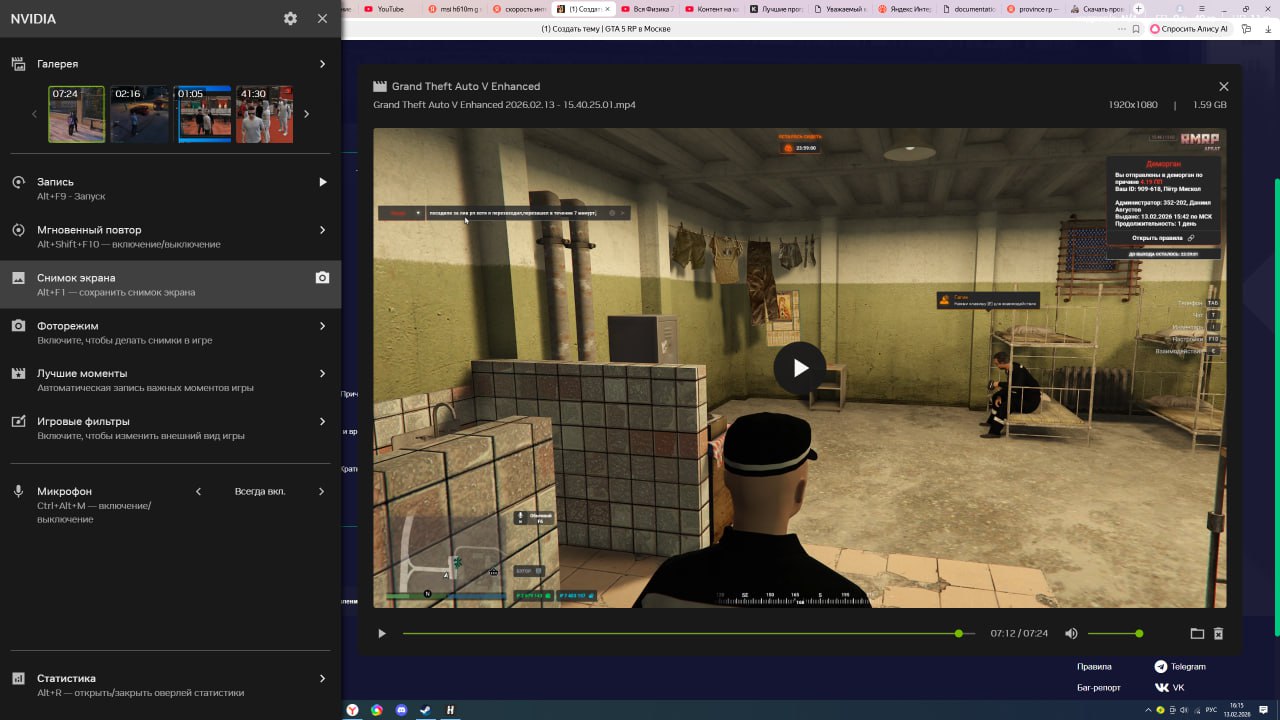Screen dimensions: 1280x720
Task: Open Yandex Browser from taskbar
Action: 352,710
